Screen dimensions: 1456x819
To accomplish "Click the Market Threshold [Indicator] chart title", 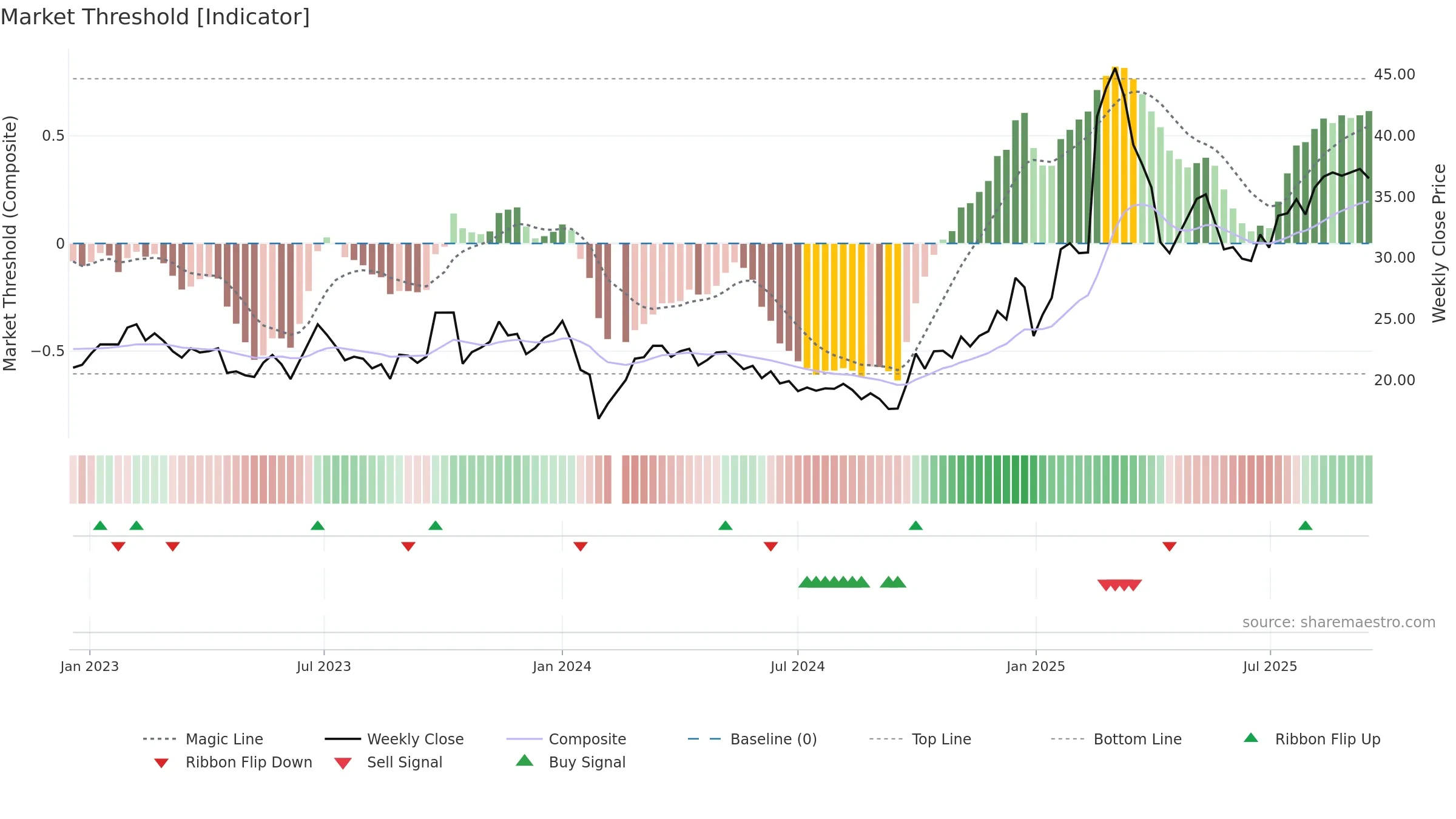I will [x=155, y=17].
